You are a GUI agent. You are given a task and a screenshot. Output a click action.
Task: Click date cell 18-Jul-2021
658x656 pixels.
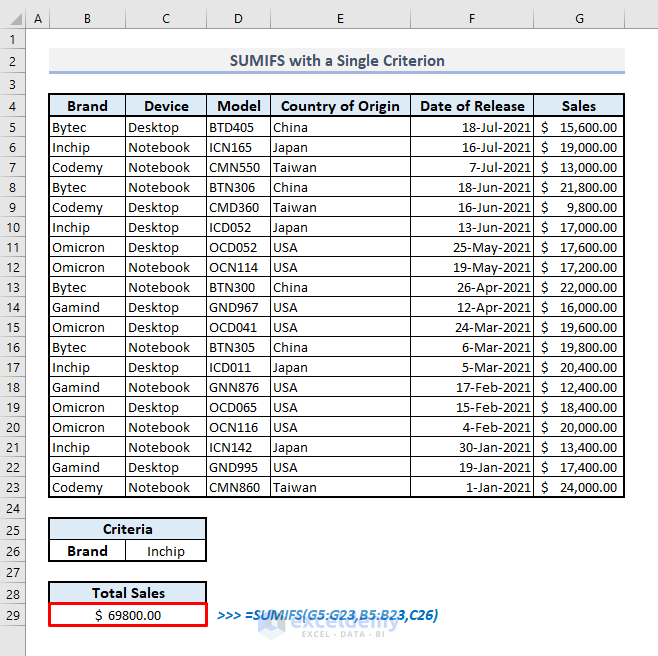coord(472,127)
